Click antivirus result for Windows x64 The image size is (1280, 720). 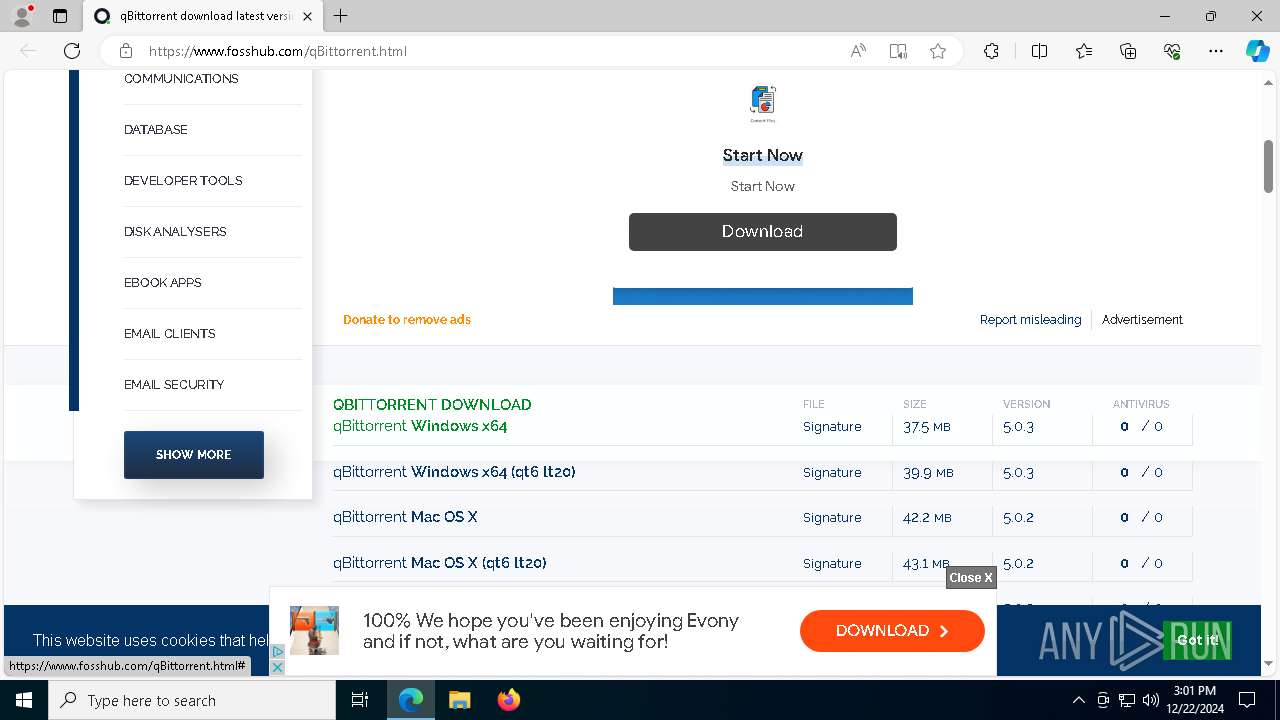tap(1141, 427)
